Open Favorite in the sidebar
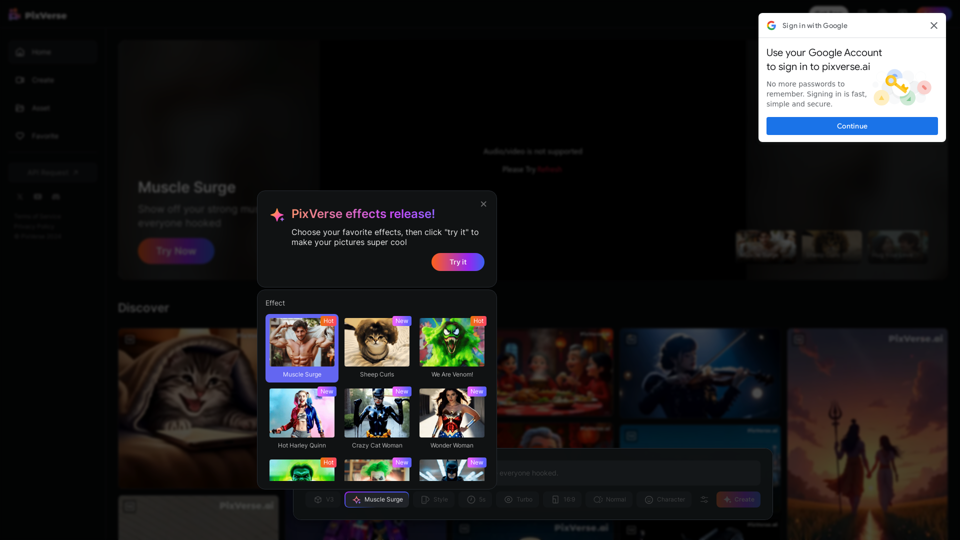The width and height of the screenshot is (960, 540). pyautogui.click(x=53, y=136)
